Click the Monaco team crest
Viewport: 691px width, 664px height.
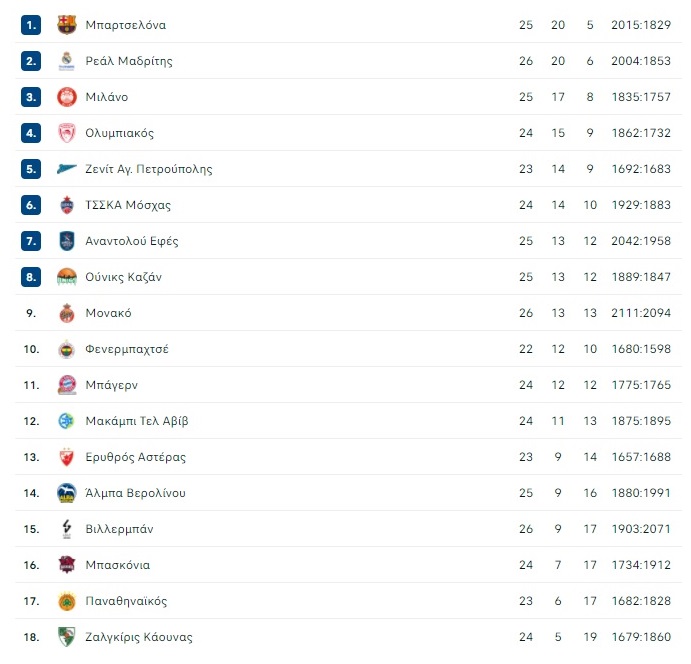67,313
